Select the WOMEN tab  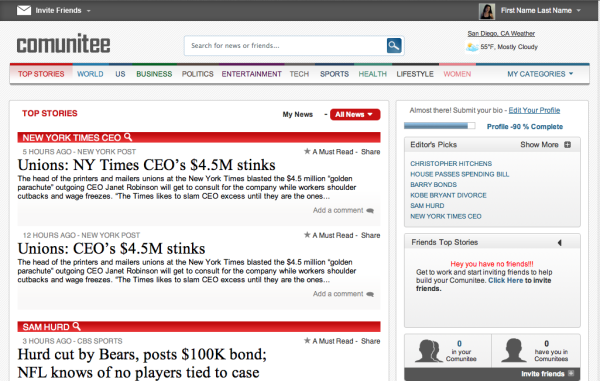click(457, 74)
